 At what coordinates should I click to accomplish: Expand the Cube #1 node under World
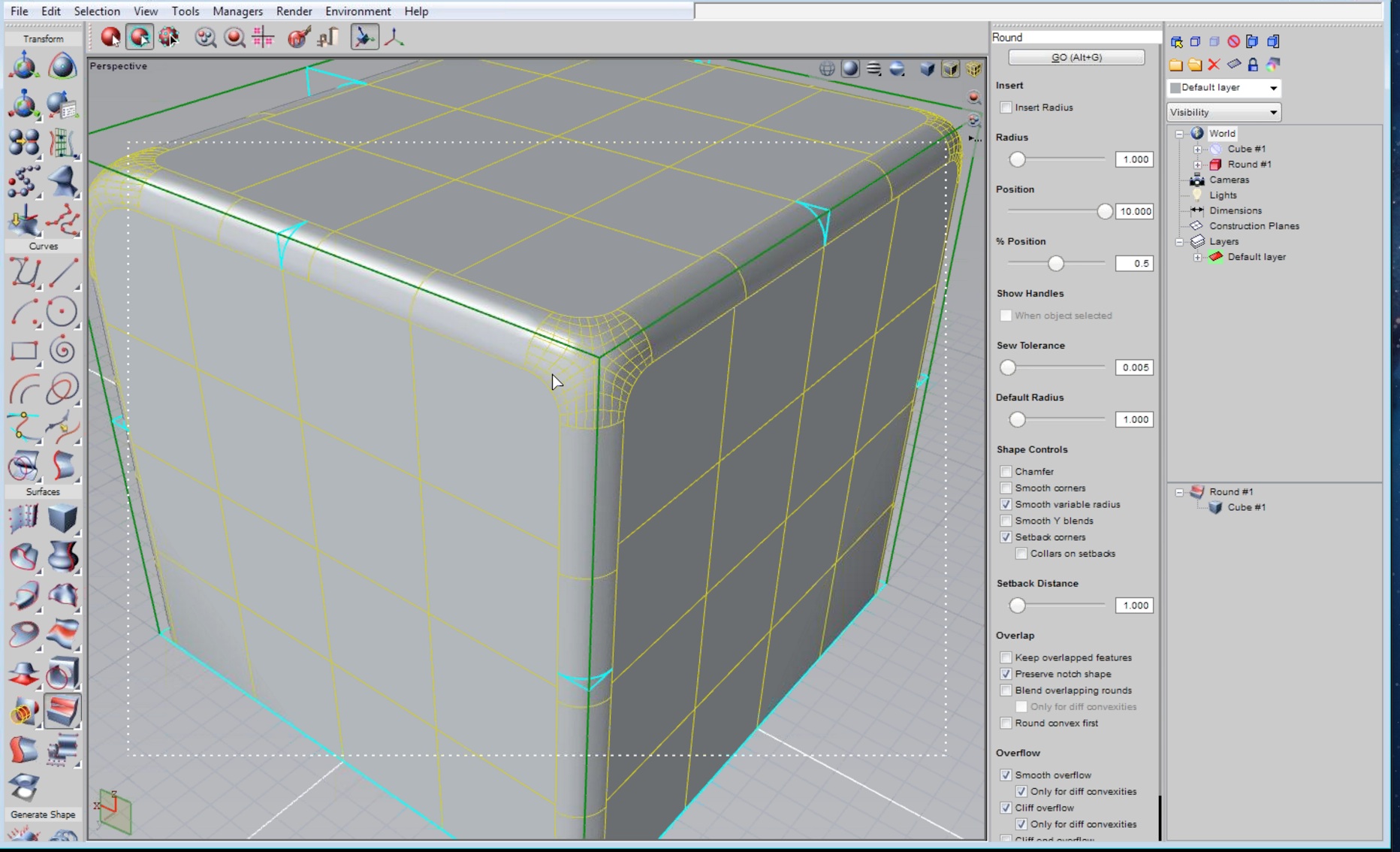[x=1197, y=149]
